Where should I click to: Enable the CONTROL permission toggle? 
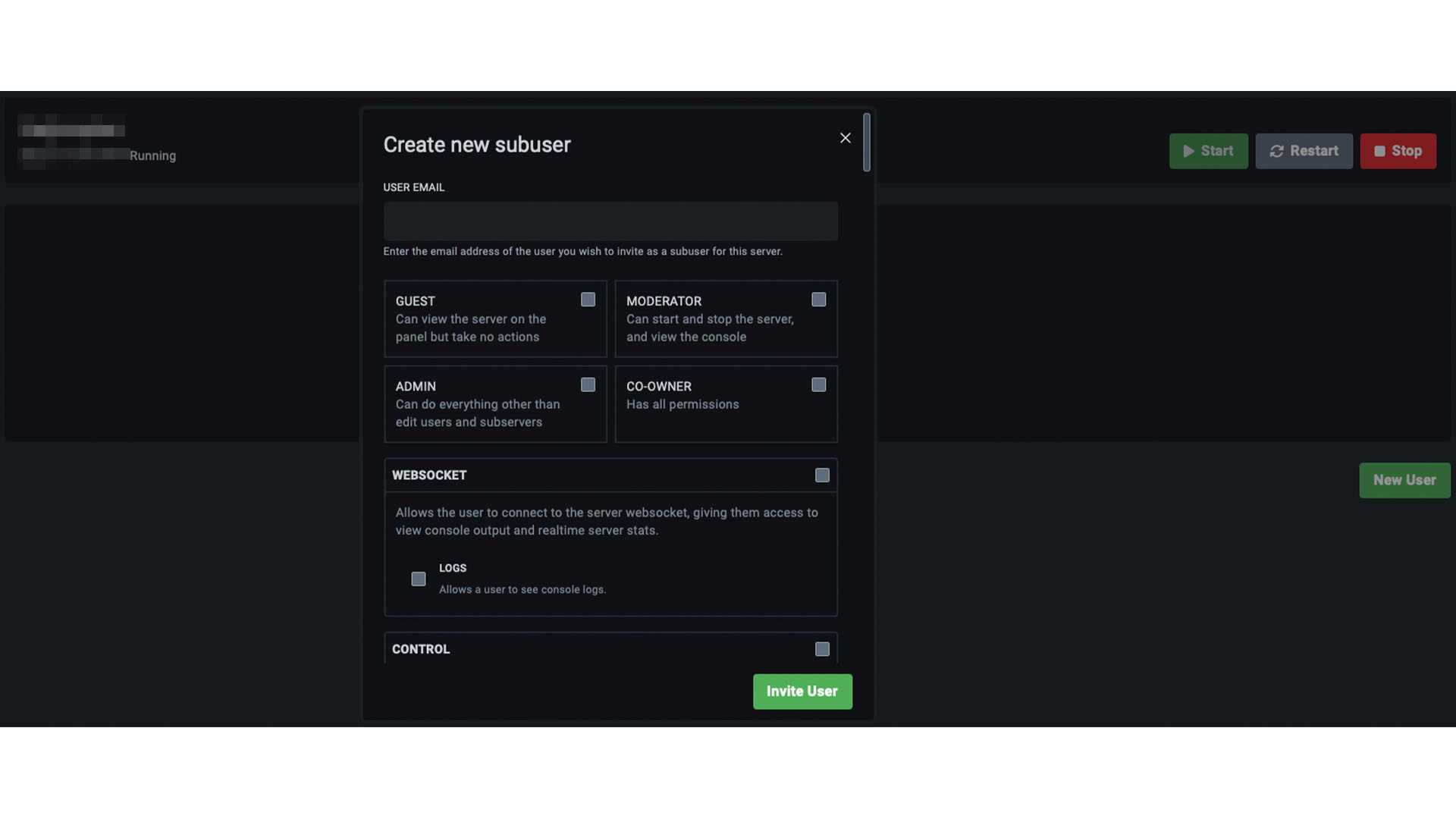(822, 649)
